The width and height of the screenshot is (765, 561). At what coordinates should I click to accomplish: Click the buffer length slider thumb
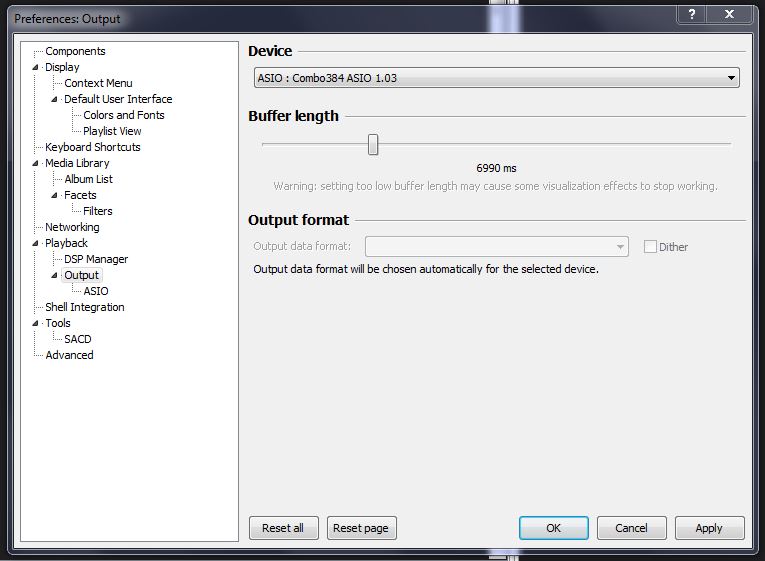tap(373, 144)
